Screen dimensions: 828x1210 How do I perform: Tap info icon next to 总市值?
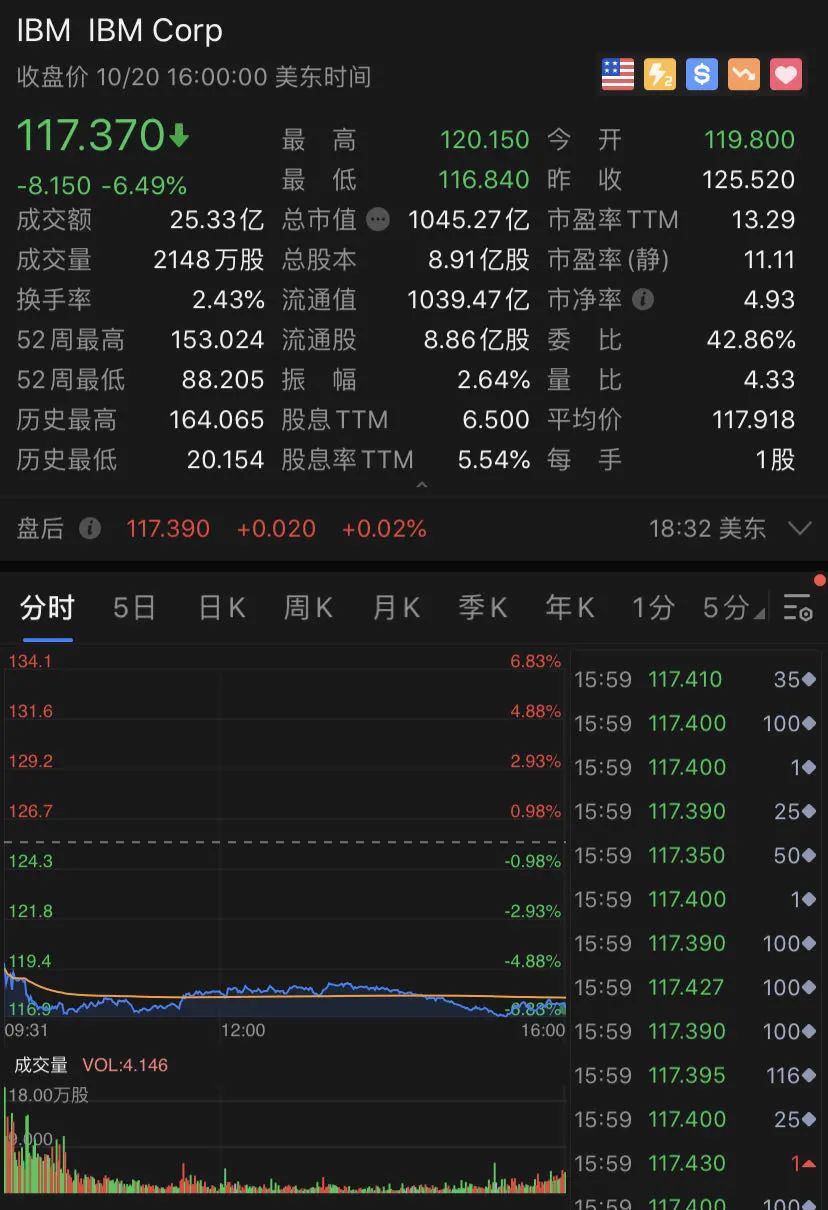378,219
